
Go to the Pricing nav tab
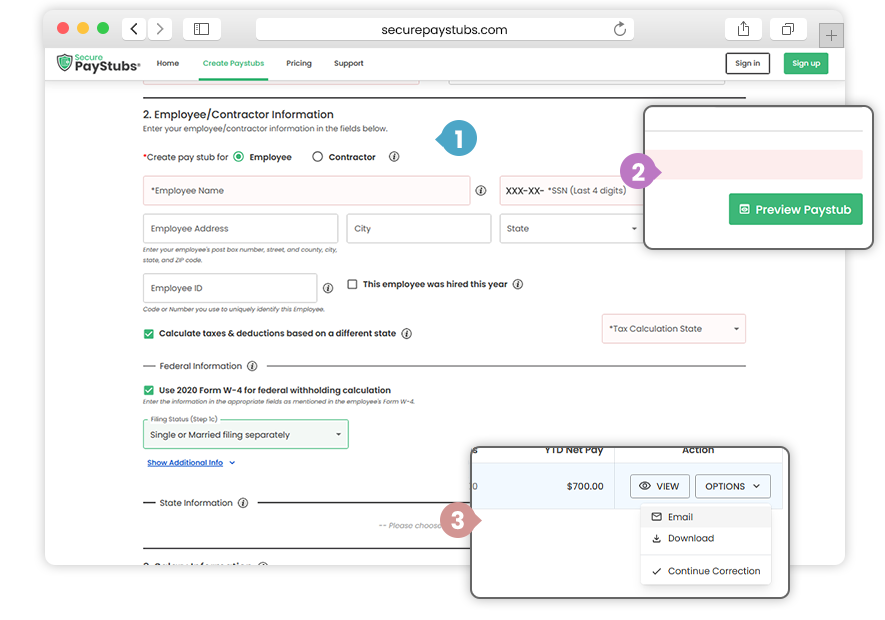298,64
